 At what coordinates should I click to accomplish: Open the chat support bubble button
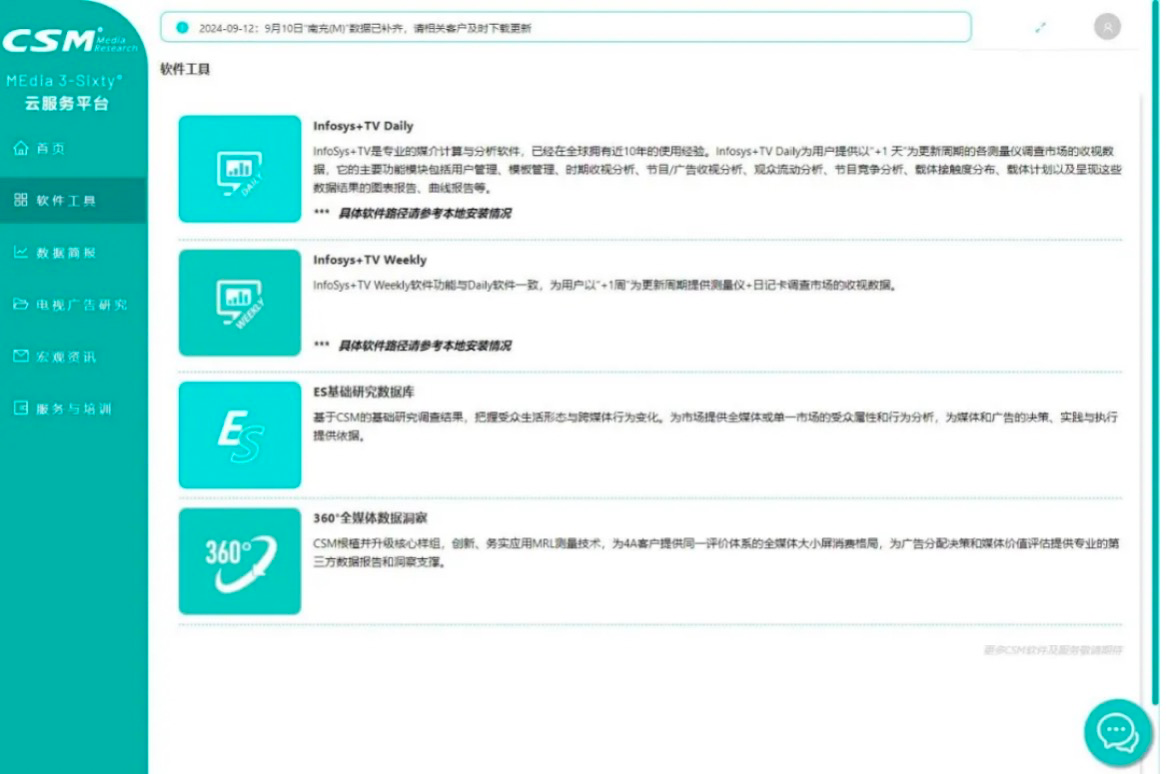1117,732
